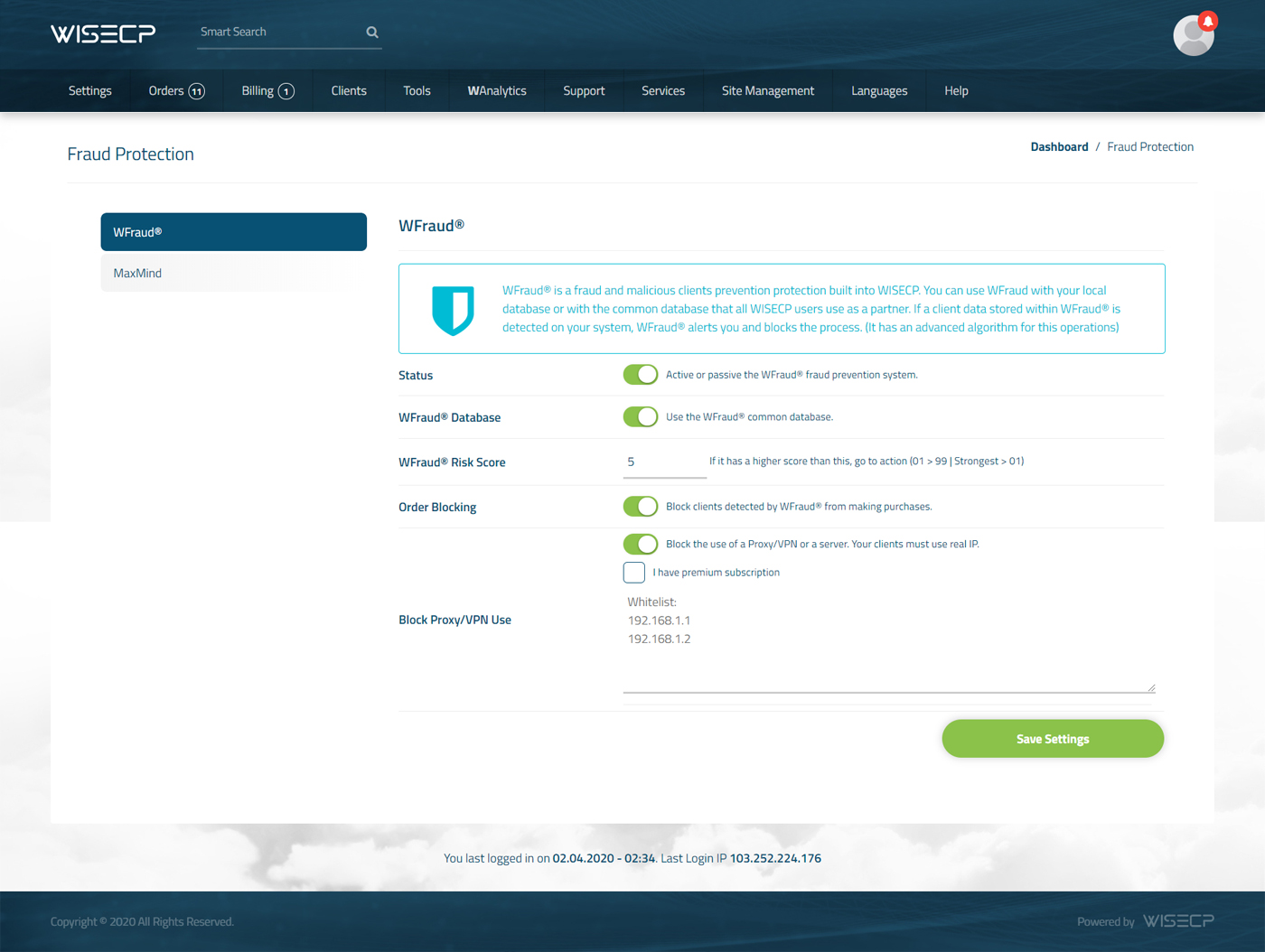Screen dimensions: 1265x952
Task: Click last login IP 103.252.224.176
Action: [775, 859]
